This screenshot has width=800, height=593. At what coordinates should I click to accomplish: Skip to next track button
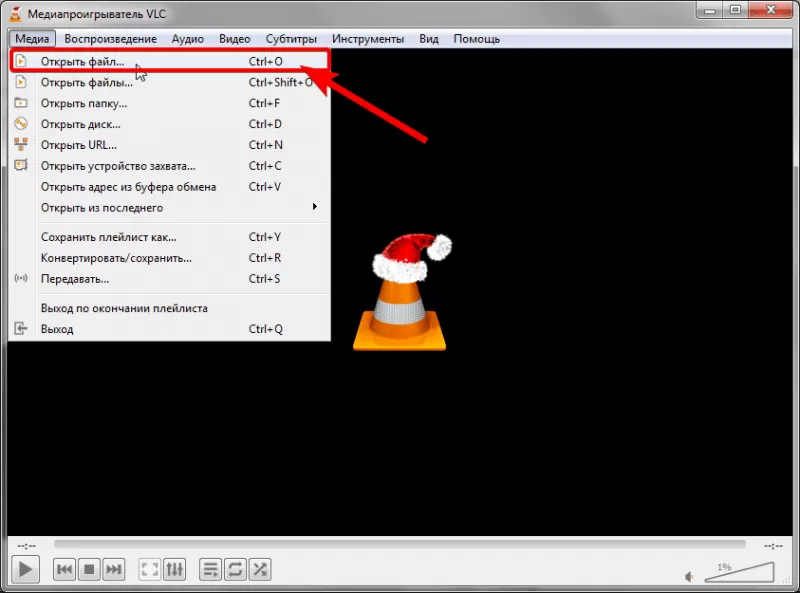coord(113,569)
